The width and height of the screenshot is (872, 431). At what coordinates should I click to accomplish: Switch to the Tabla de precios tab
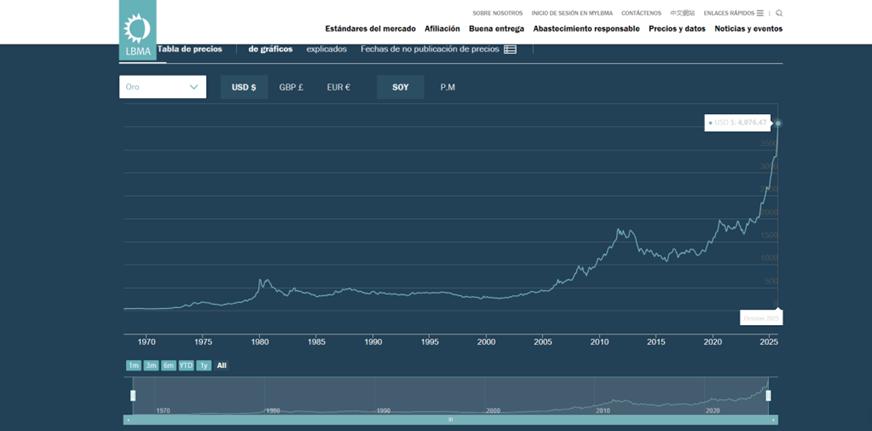(x=189, y=48)
